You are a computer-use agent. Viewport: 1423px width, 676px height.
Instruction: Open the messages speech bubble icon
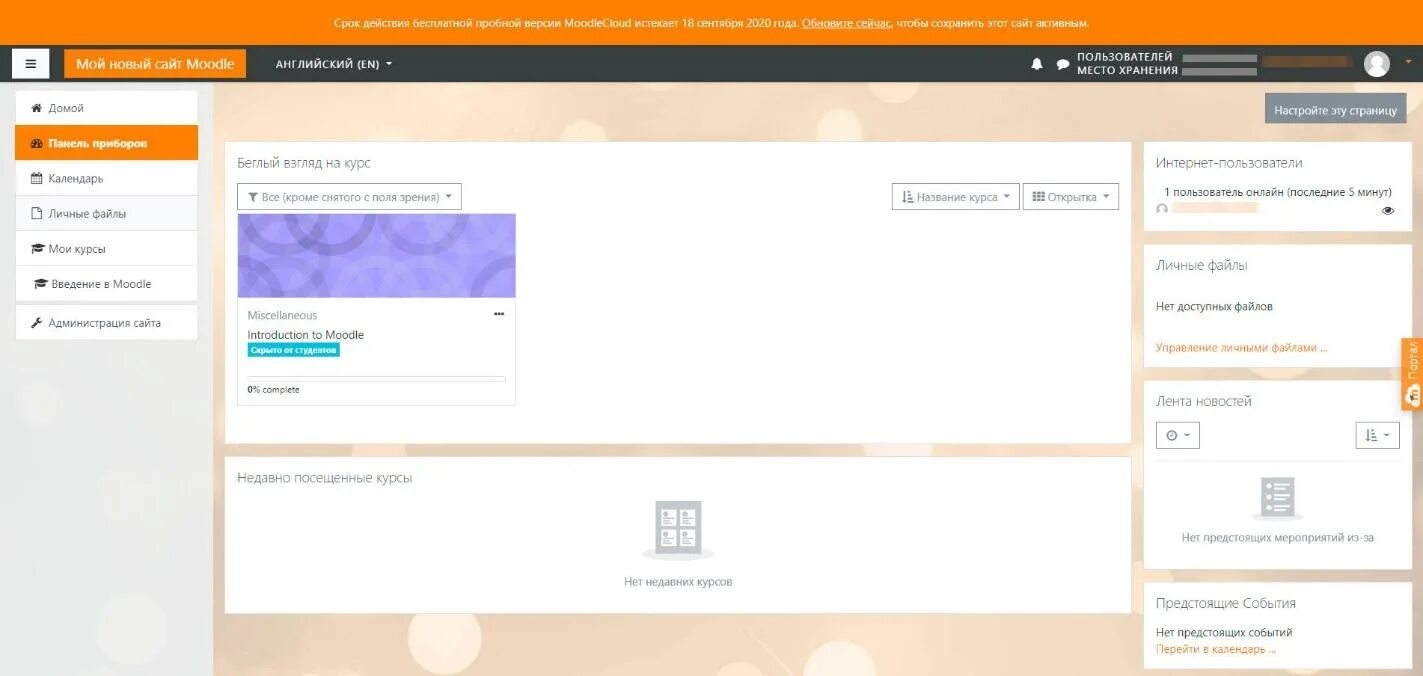(x=1063, y=64)
